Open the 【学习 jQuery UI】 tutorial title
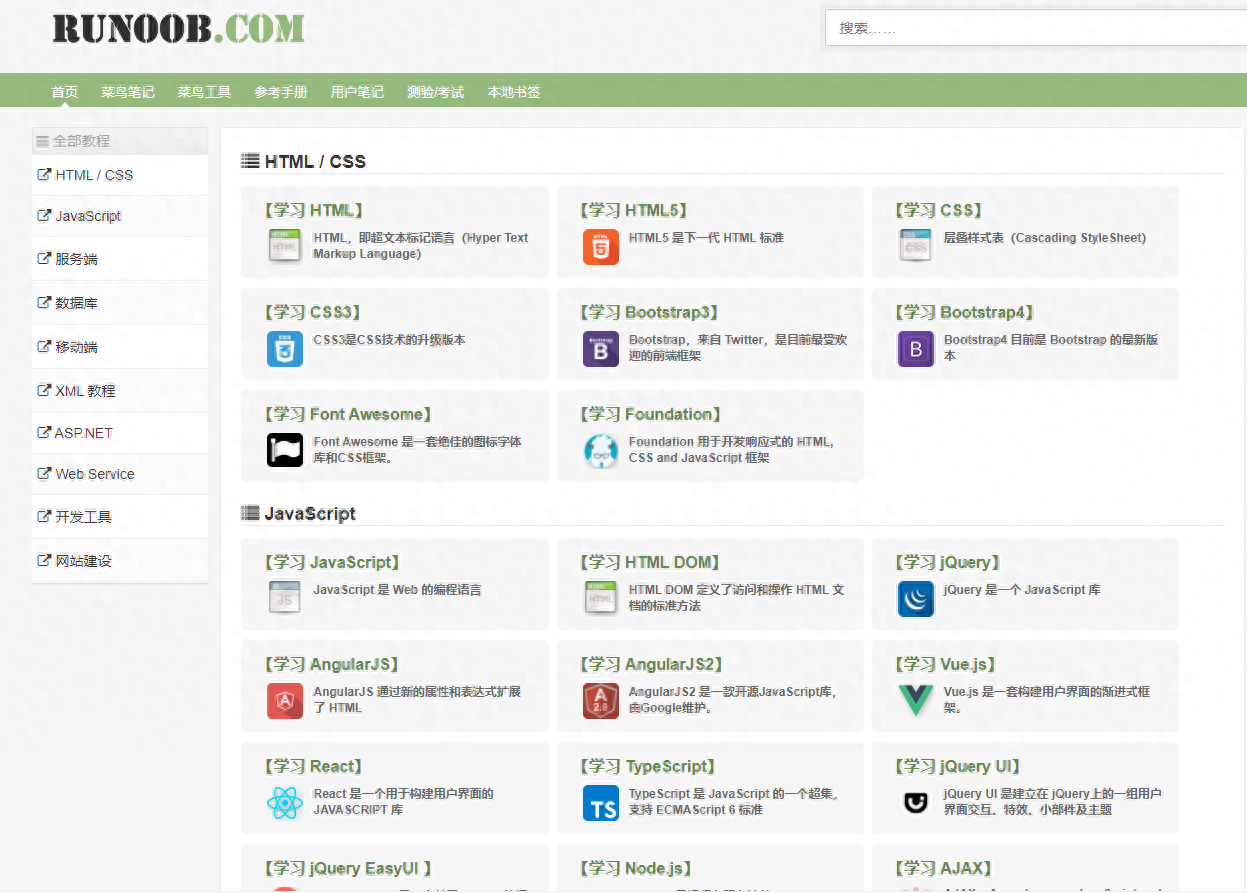The height and width of the screenshot is (893, 1247). [957, 766]
